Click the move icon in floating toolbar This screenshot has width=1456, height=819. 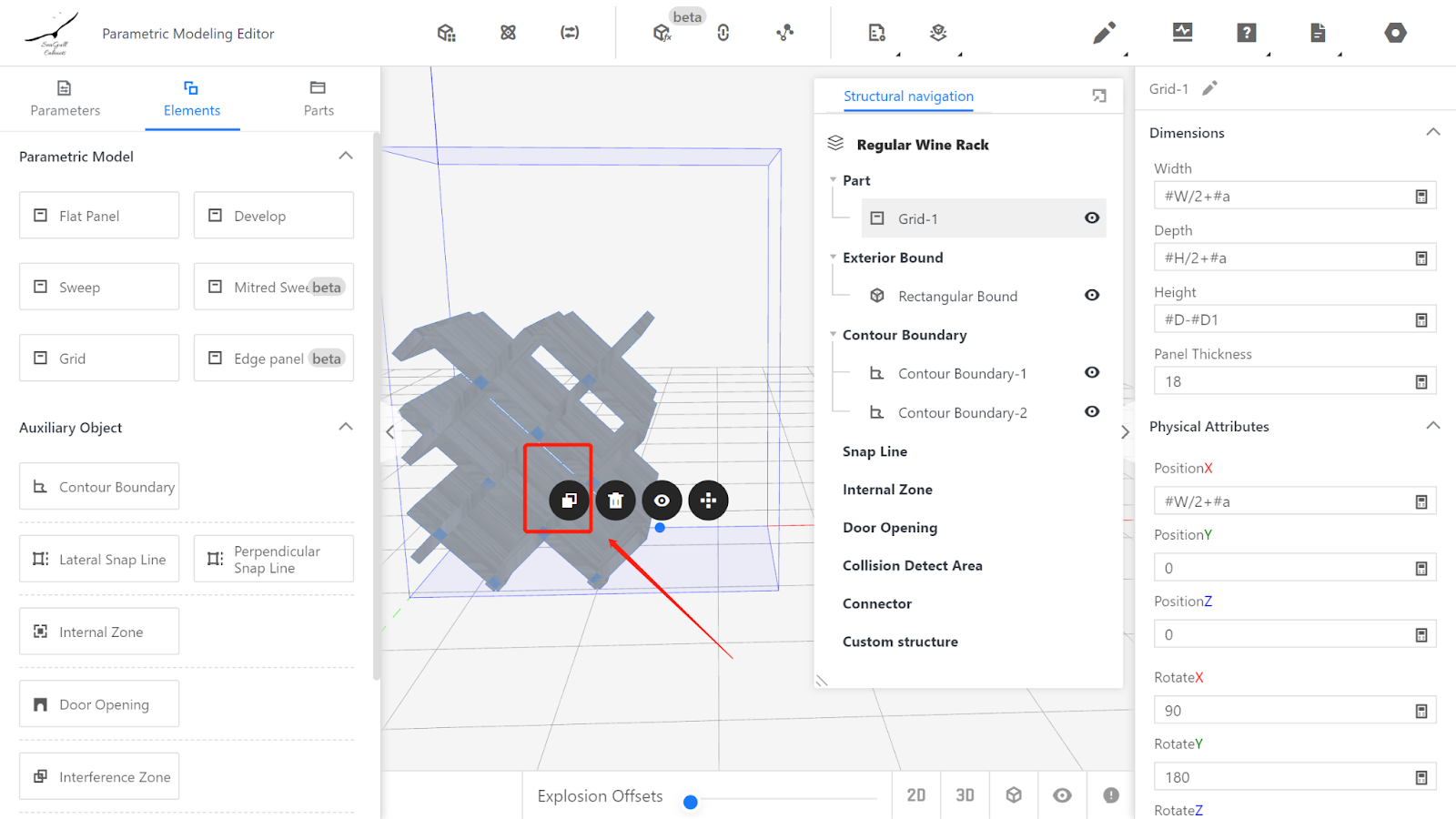coord(708,500)
